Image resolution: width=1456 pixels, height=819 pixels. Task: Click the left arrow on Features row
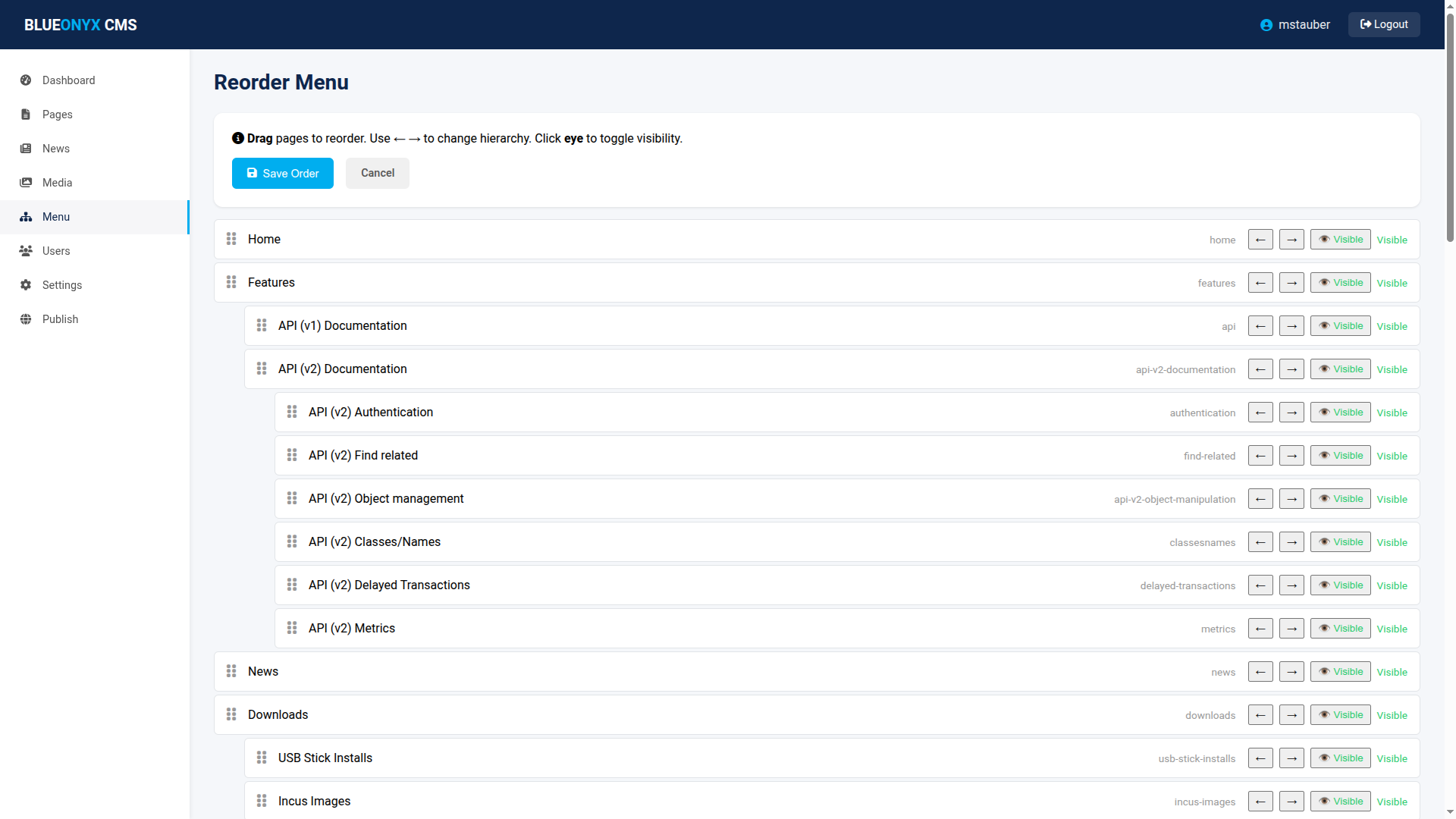point(1260,283)
